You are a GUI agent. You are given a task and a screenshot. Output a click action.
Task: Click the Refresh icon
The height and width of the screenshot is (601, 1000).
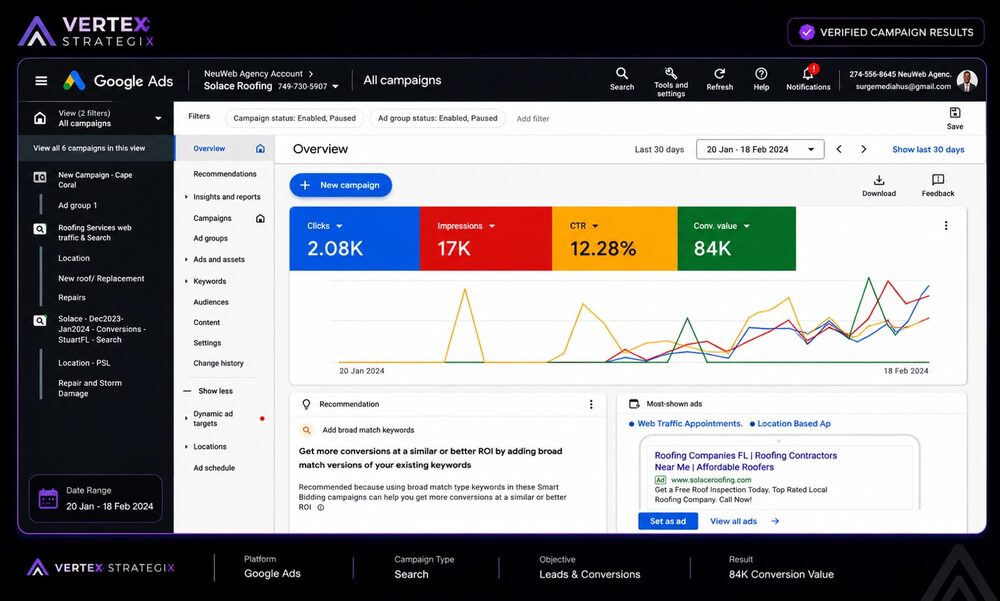click(719, 73)
